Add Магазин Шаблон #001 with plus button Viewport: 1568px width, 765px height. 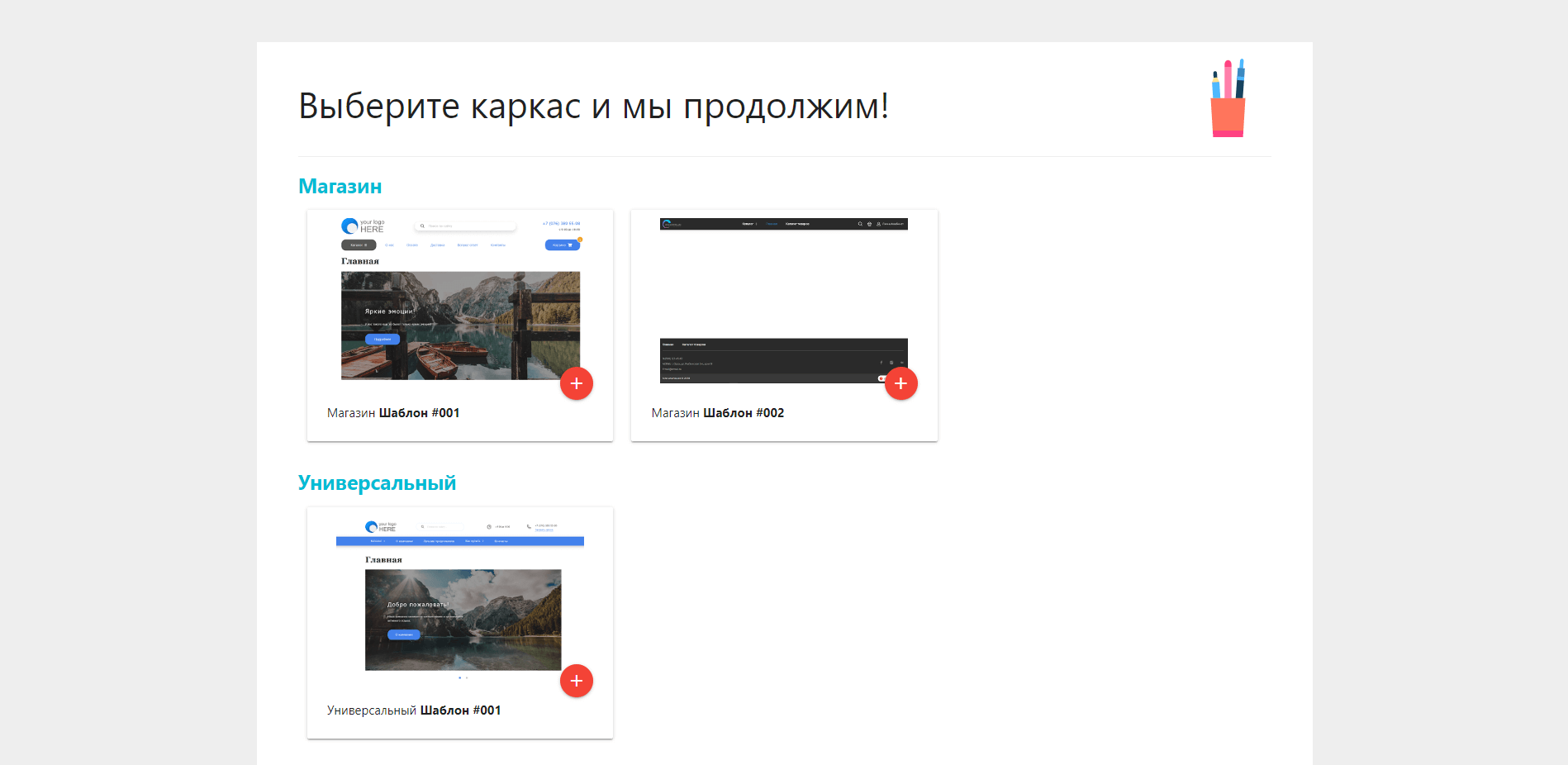click(x=576, y=383)
